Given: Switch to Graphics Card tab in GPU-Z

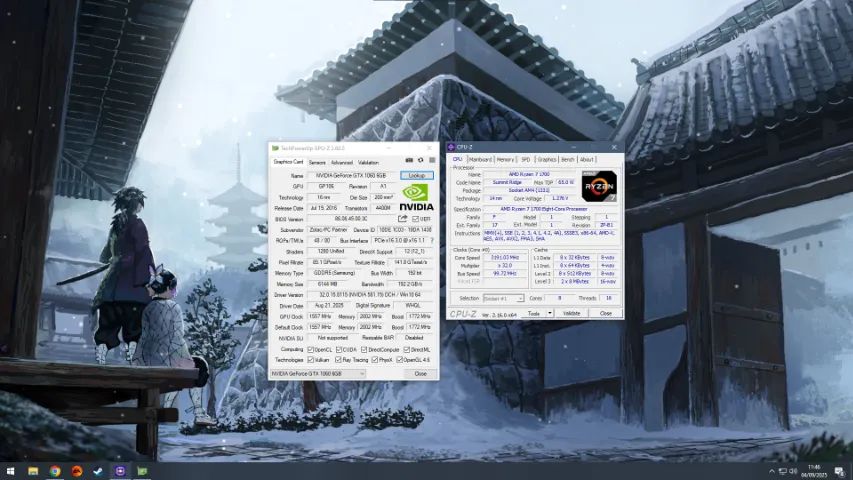Looking at the screenshot, I should [x=288, y=162].
